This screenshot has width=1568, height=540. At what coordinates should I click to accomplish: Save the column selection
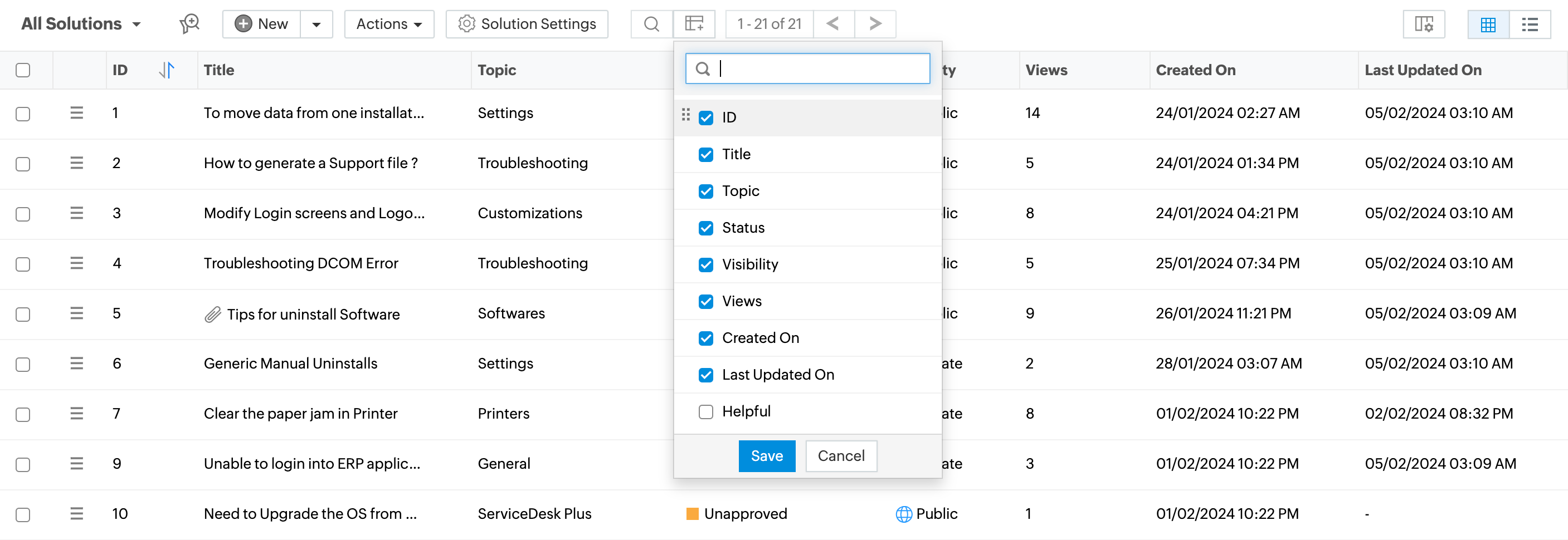click(766, 456)
